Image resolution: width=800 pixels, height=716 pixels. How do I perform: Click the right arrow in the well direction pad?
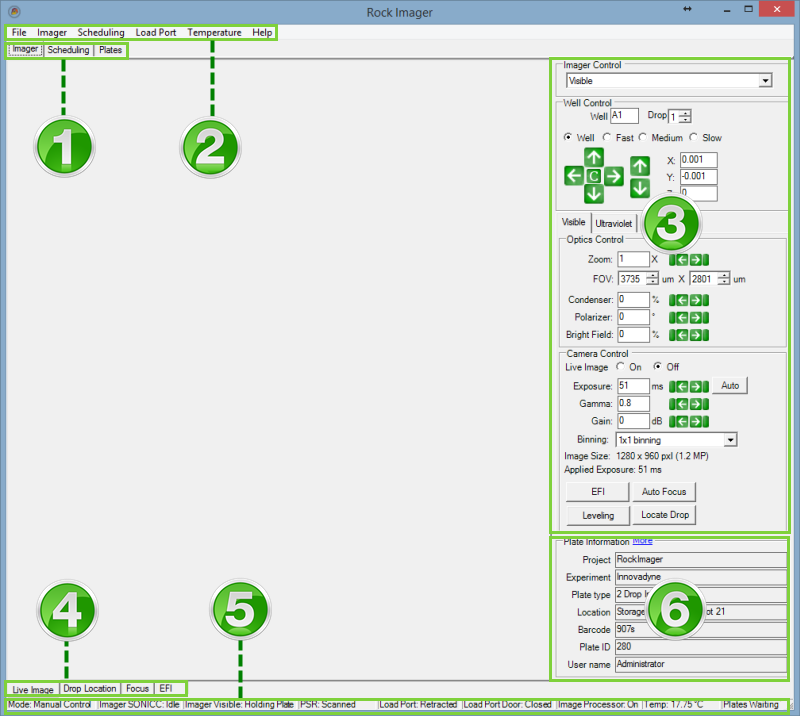click(614, 176)
